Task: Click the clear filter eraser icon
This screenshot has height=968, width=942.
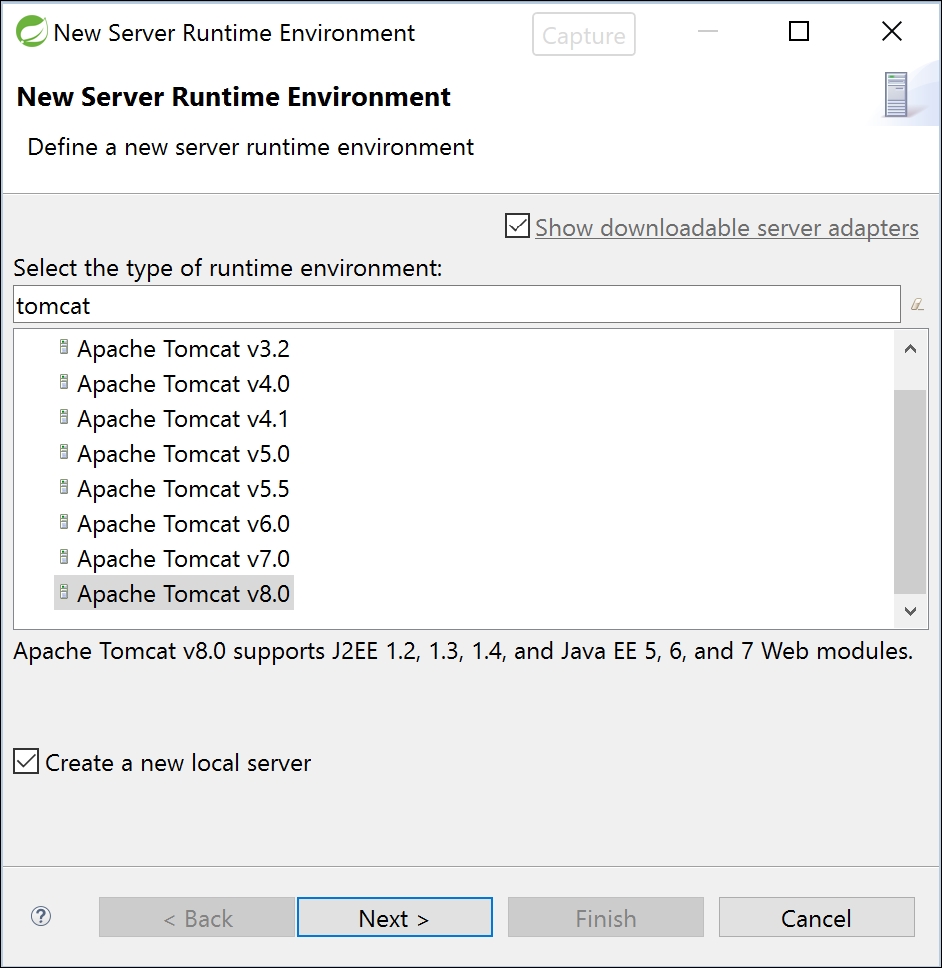Action: click(917, 305)
